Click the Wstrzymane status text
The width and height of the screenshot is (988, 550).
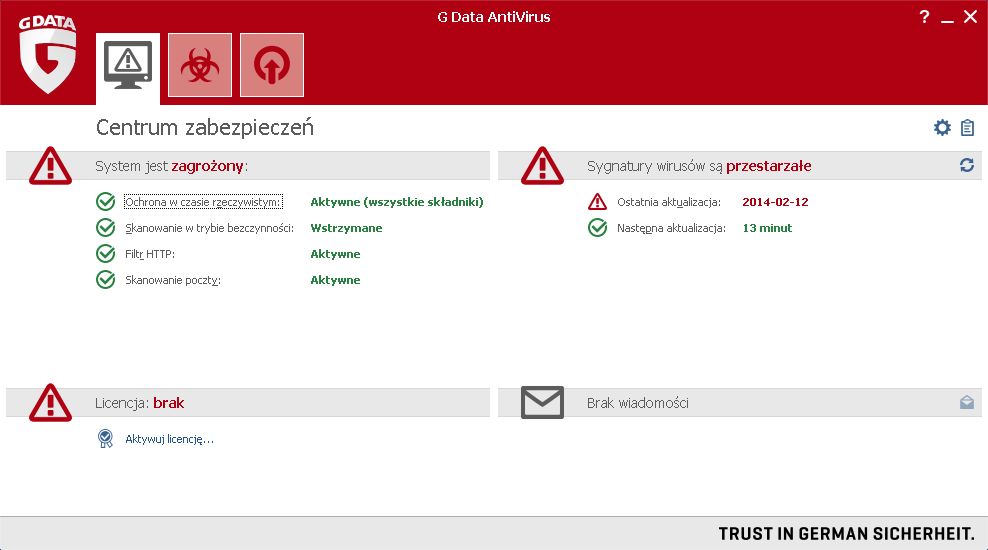coord(346,228)
